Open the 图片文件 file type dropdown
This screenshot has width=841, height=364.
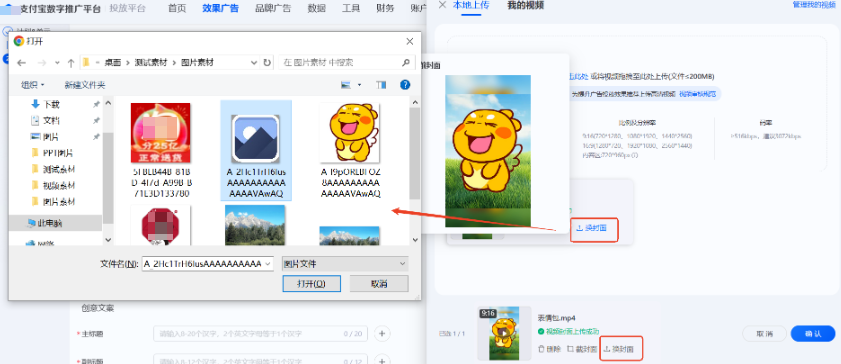click(x=345, y=264)
